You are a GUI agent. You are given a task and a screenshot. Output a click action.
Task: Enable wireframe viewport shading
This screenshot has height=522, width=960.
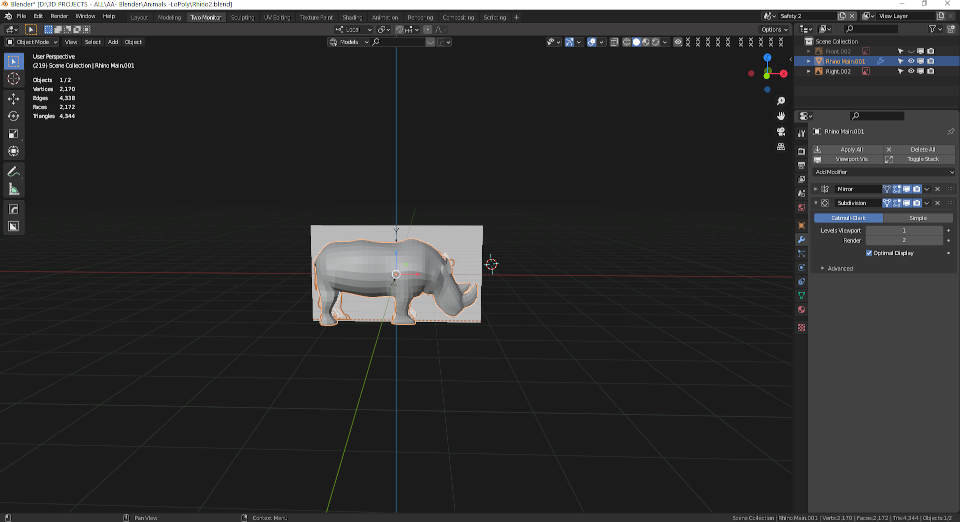point(626,42)
